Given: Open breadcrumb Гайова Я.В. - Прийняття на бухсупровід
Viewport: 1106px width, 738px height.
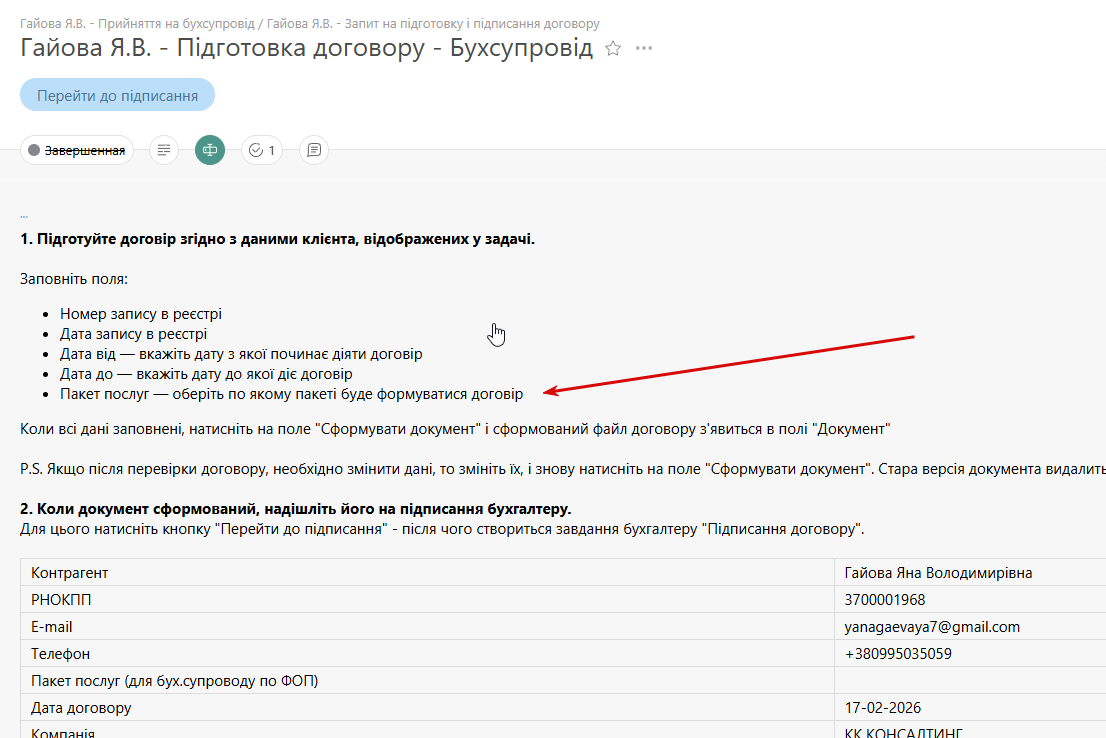Looking at the screenshot, I should pos(137,23).
